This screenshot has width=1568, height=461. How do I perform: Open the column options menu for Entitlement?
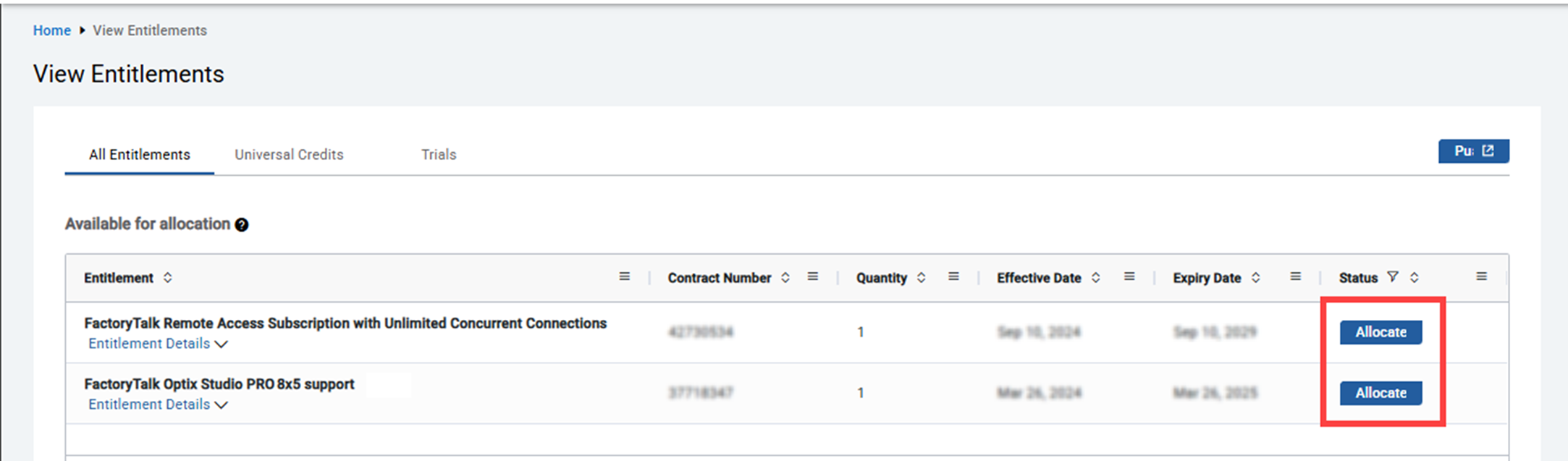[x=624, y=276]
